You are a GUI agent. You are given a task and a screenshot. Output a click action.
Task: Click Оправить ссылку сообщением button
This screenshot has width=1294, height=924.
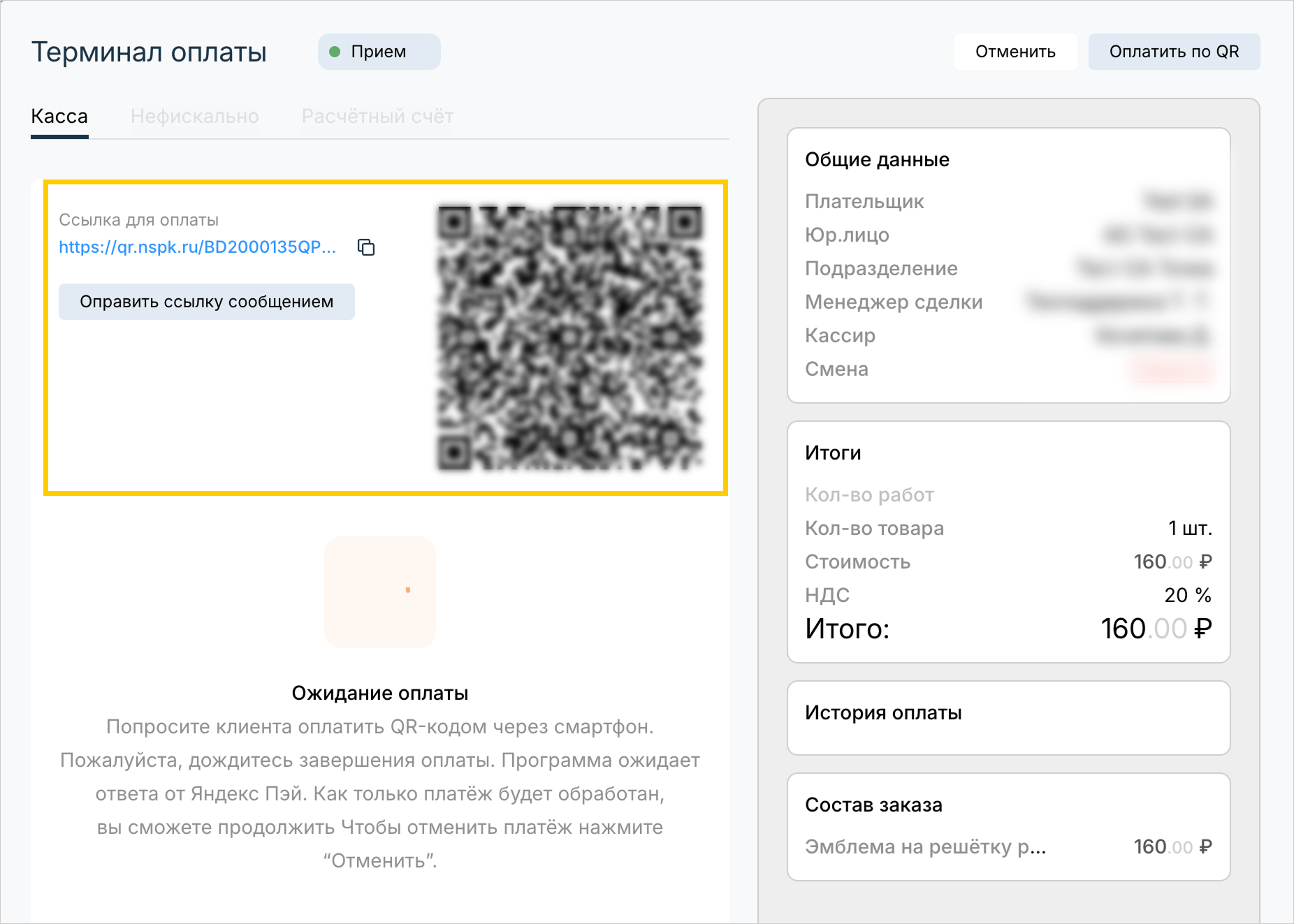coord(207,302)
